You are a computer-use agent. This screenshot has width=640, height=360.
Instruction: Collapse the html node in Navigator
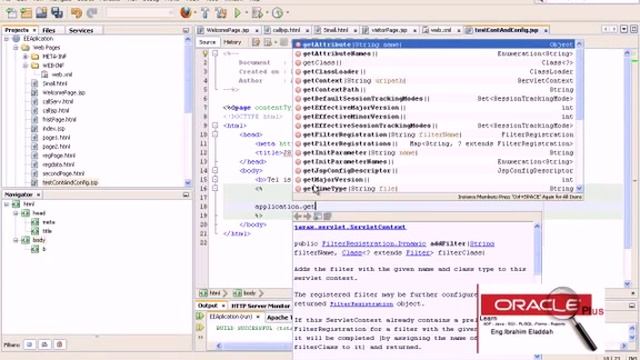pos(7,204)
